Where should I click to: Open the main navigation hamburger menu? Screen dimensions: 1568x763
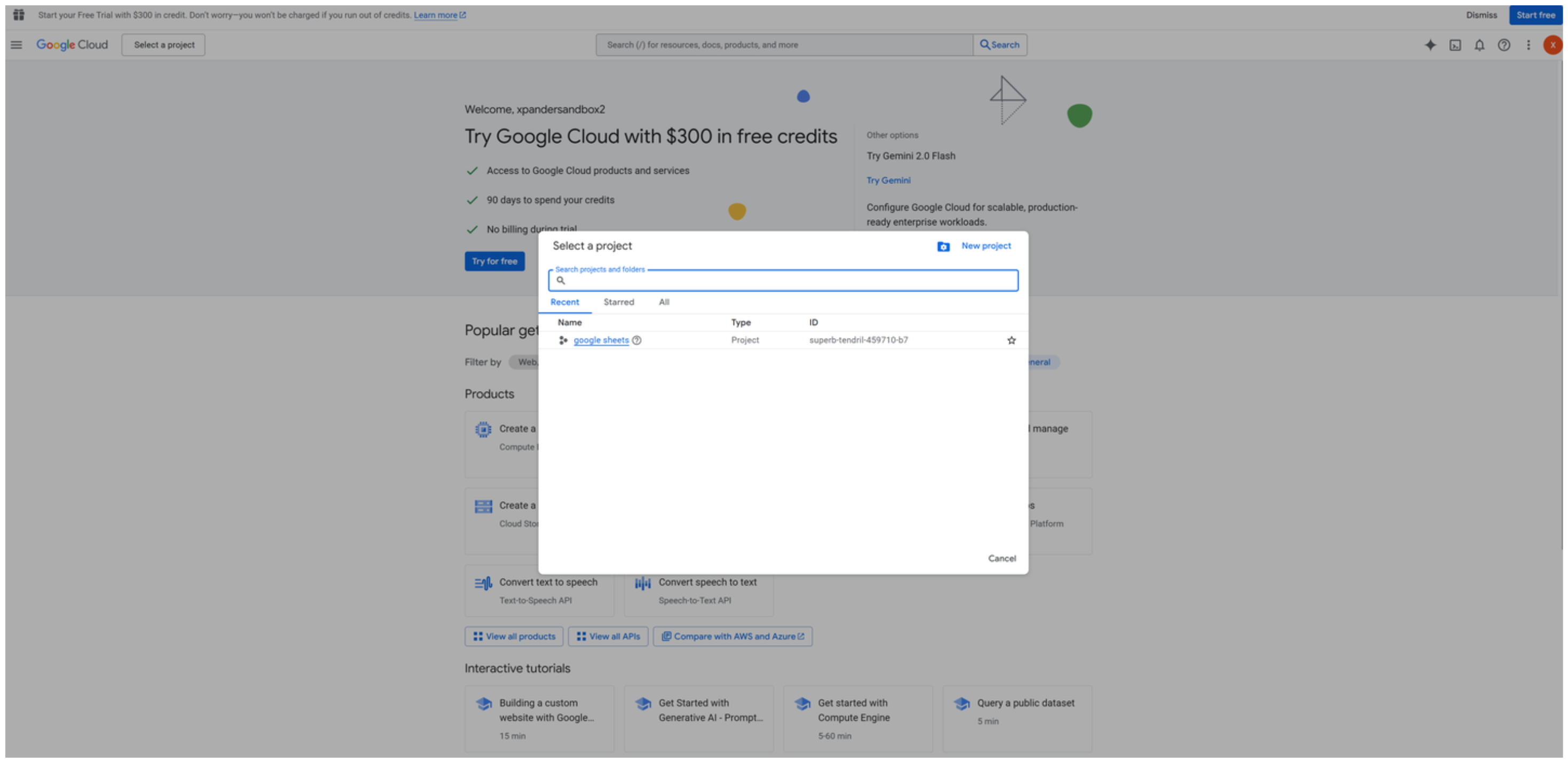tap(17, 44)
